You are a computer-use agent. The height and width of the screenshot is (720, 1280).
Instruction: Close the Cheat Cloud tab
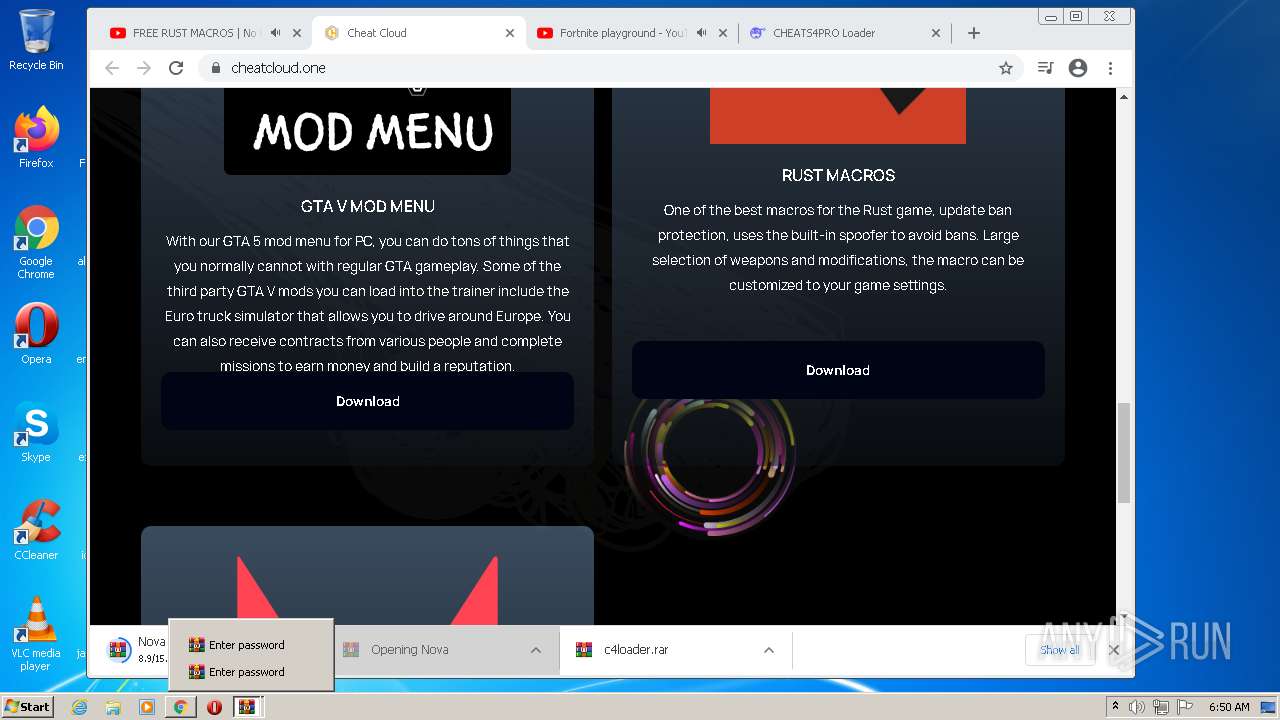pos(510,33)
